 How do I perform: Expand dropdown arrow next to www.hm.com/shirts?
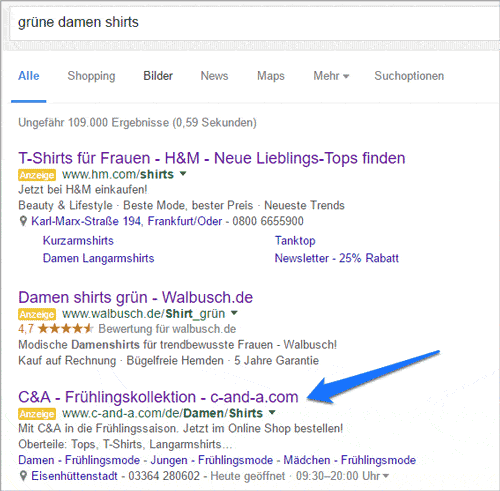point(183,174)
